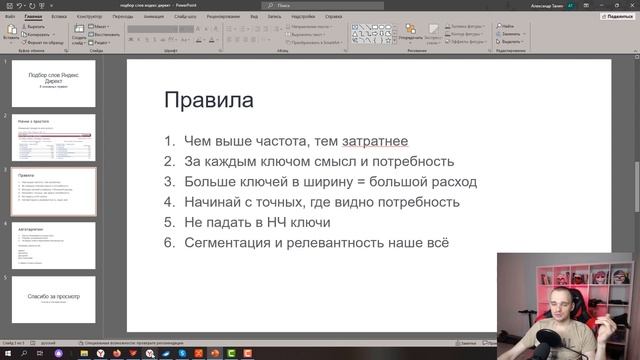Screen dimensions: 640x360
Task: Click the Reset (Восстановить) slide button
Action: click(x=104, y=34)
